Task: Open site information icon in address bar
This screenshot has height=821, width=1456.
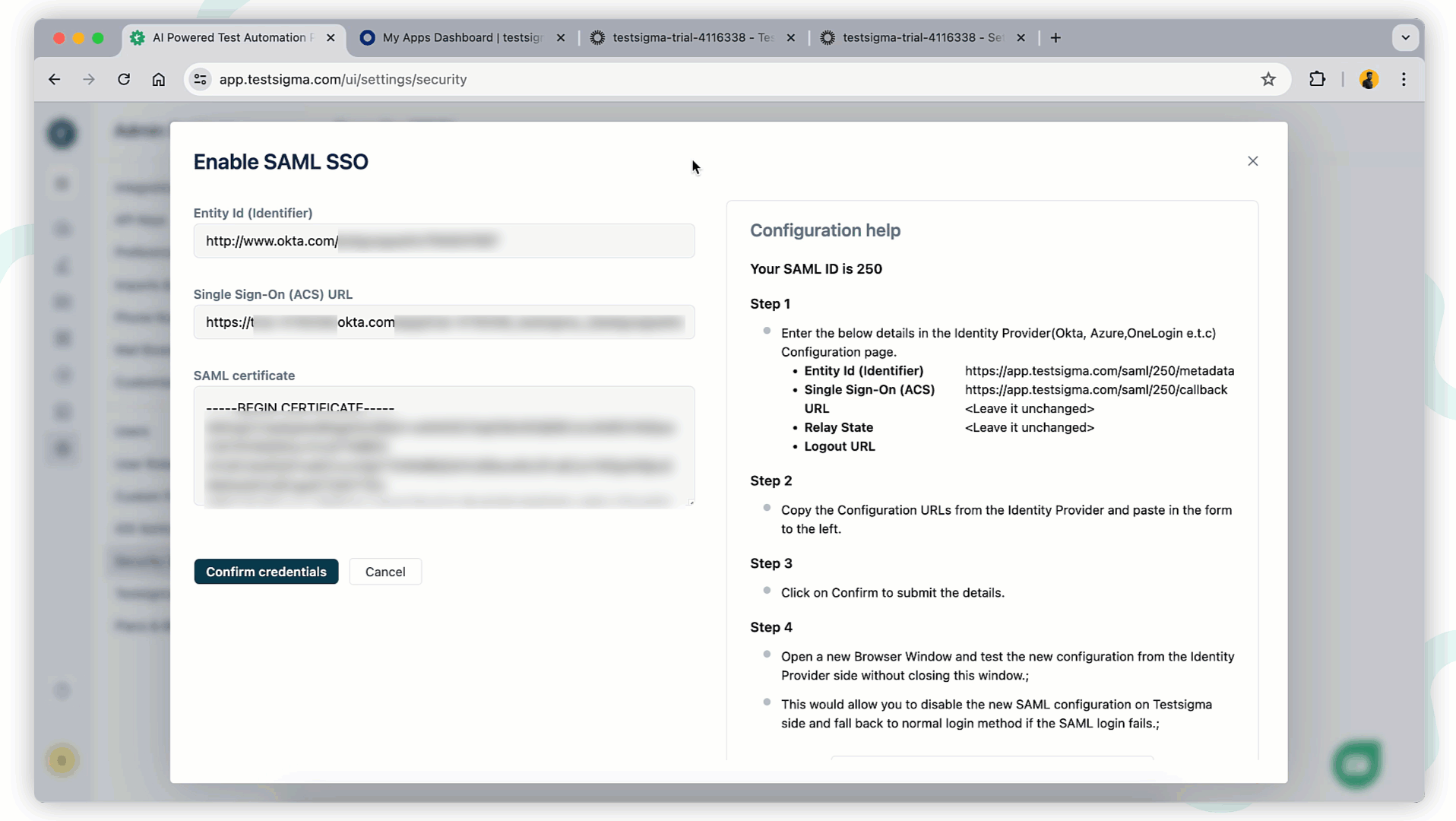Action: tap(200, 79)
